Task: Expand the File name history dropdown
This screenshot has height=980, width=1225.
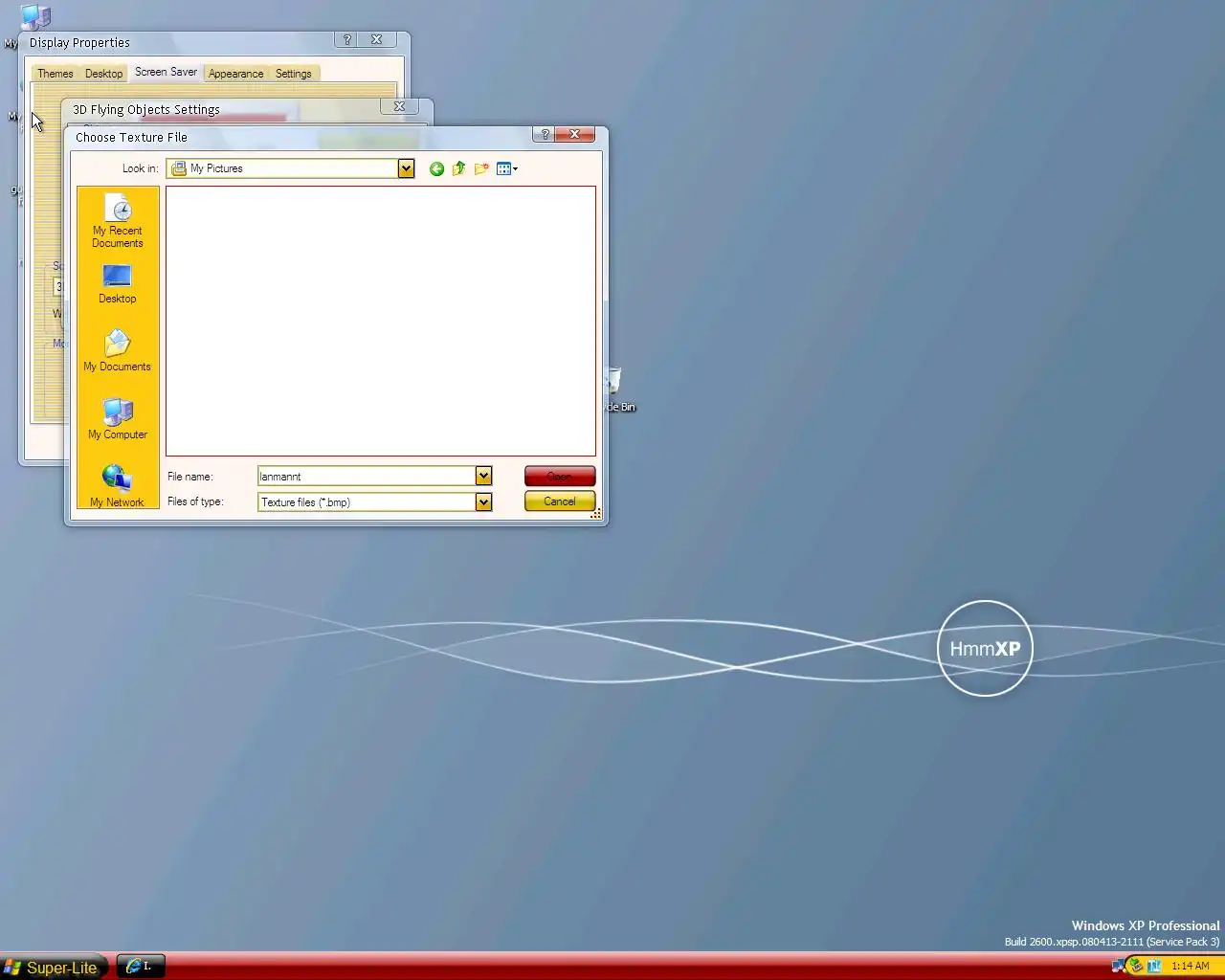Action: point(483,476)
